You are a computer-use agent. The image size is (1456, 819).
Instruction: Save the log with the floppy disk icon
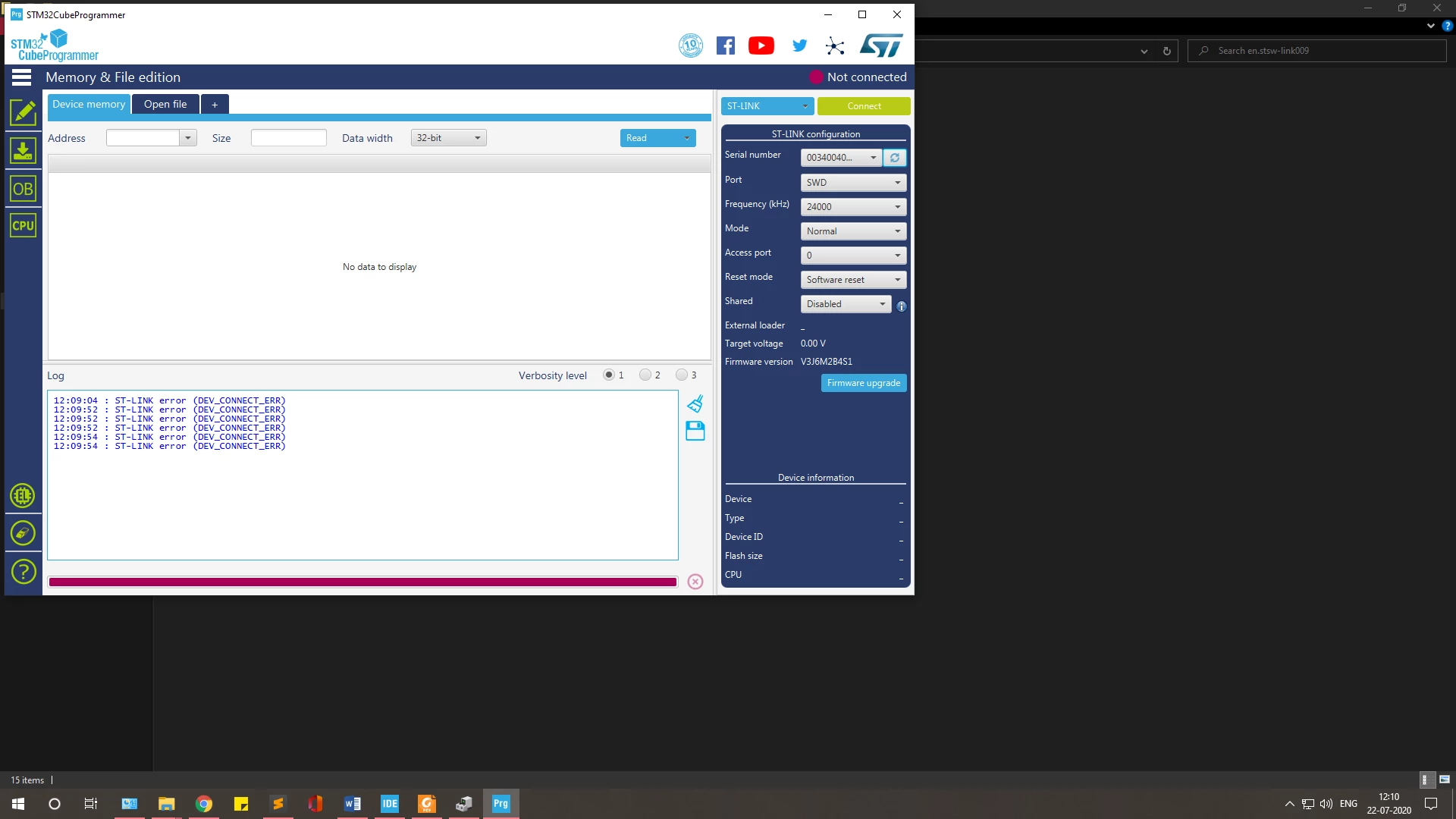pos(695,431)
